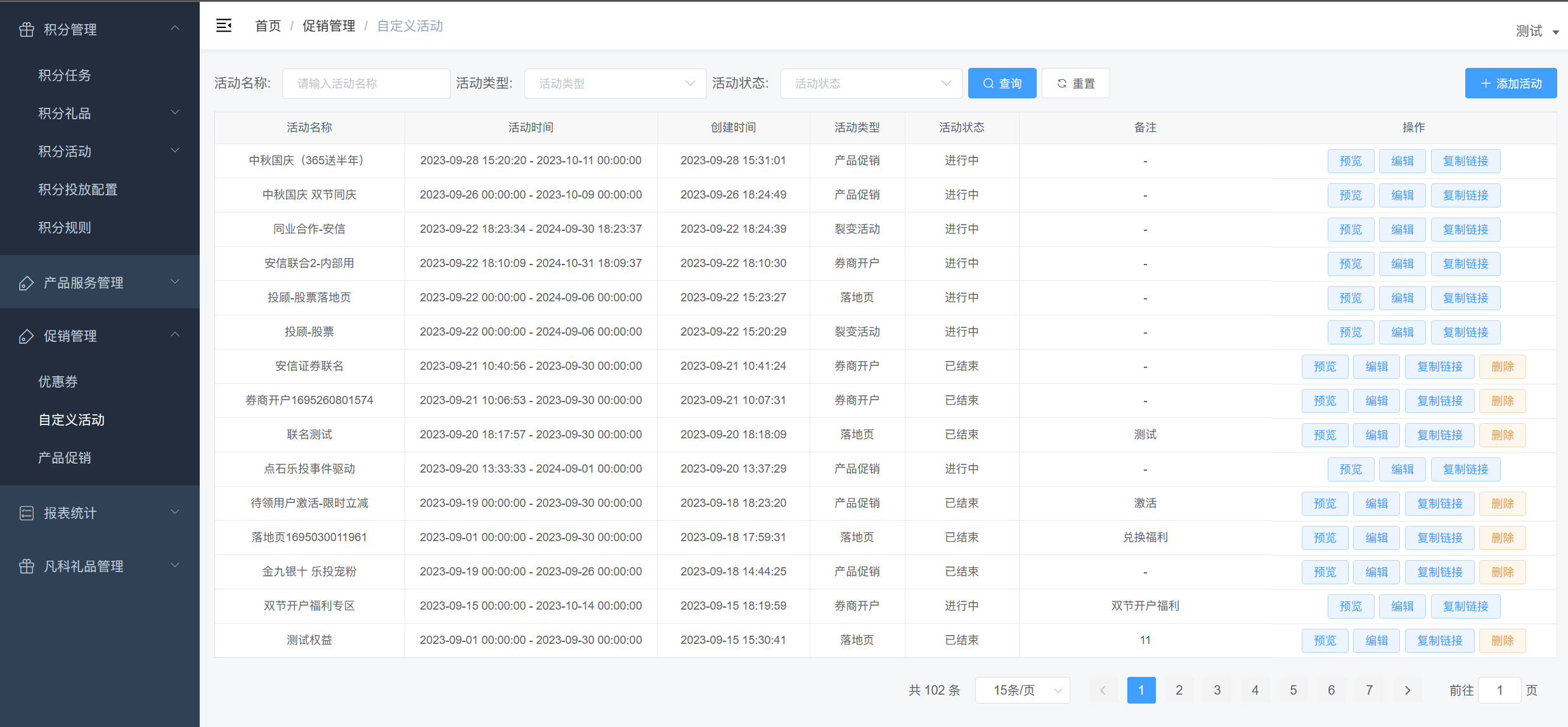Delete the 券商开户1695260801574 activity
This screenshot has width=1568, height=727.
tap(1502, 401)
